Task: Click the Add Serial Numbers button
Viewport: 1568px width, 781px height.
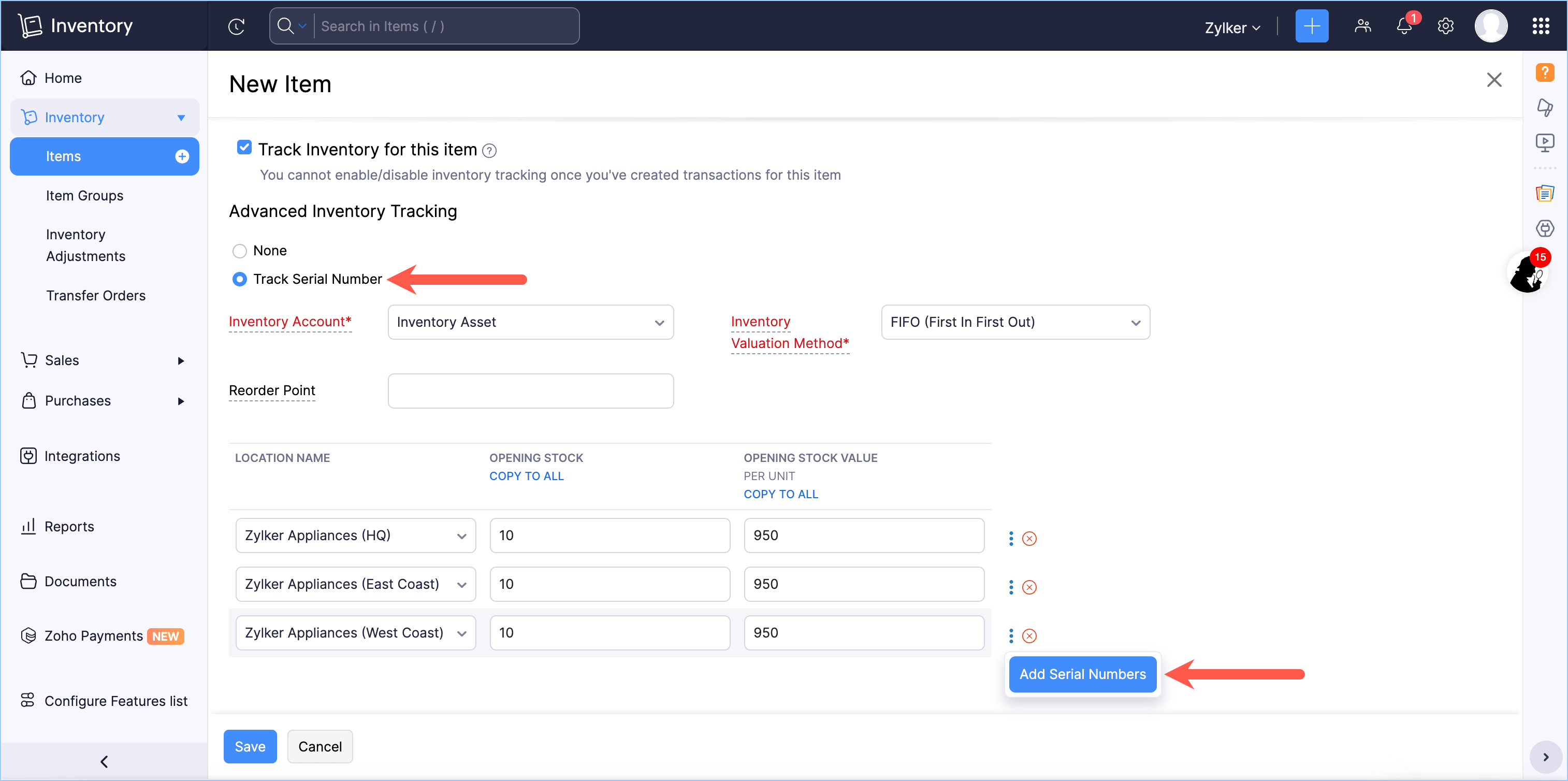Action: tap(1082, 674)
